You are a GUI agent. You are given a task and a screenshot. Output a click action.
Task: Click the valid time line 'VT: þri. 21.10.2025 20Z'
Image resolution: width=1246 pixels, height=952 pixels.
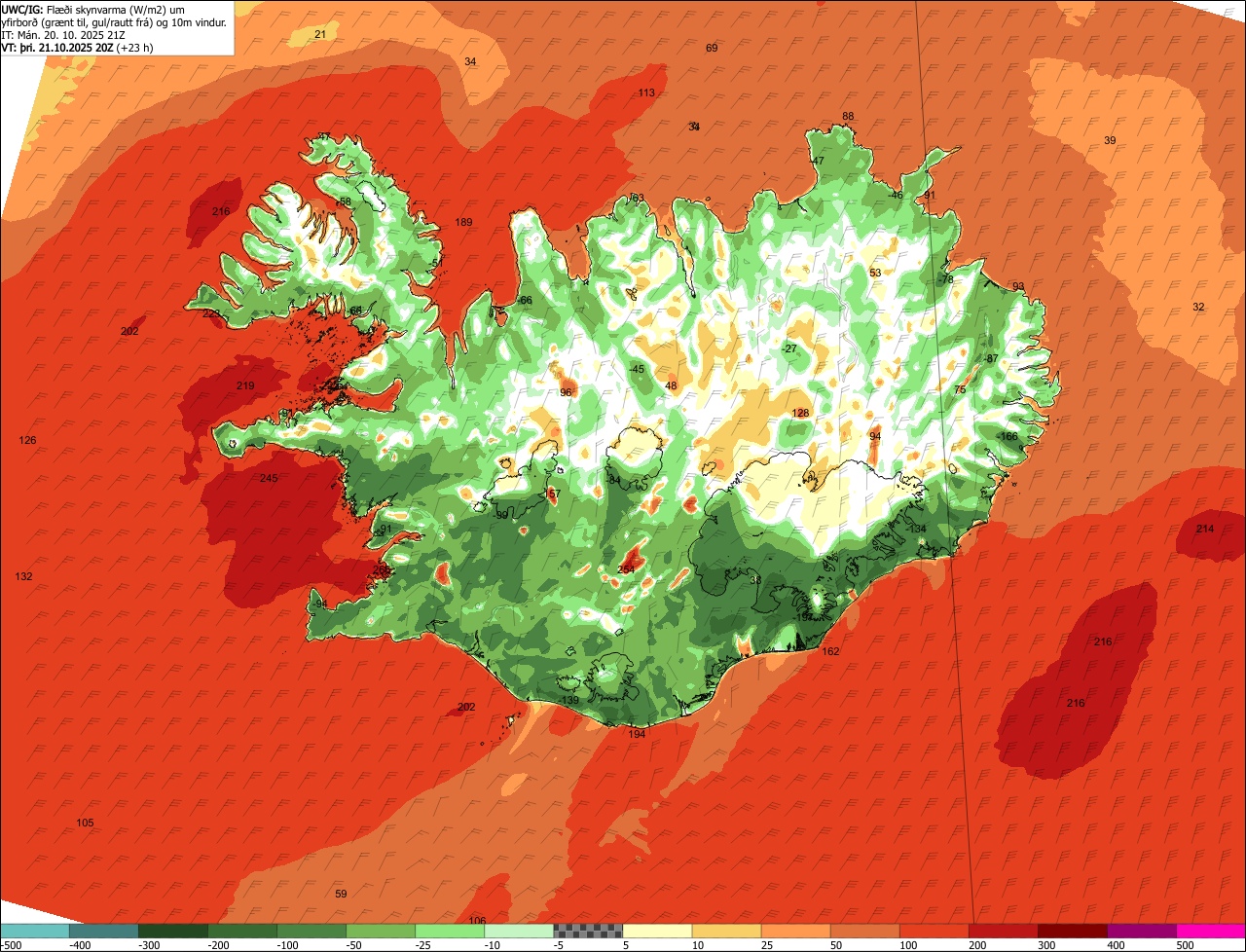[x=58, y=48]
